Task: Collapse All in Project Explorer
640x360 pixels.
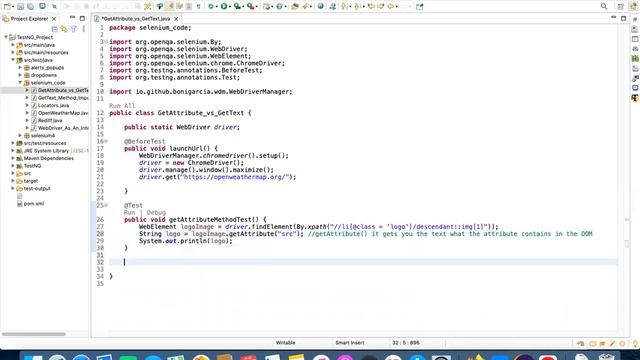Action: pyautogui.click(x=55, y=29)
